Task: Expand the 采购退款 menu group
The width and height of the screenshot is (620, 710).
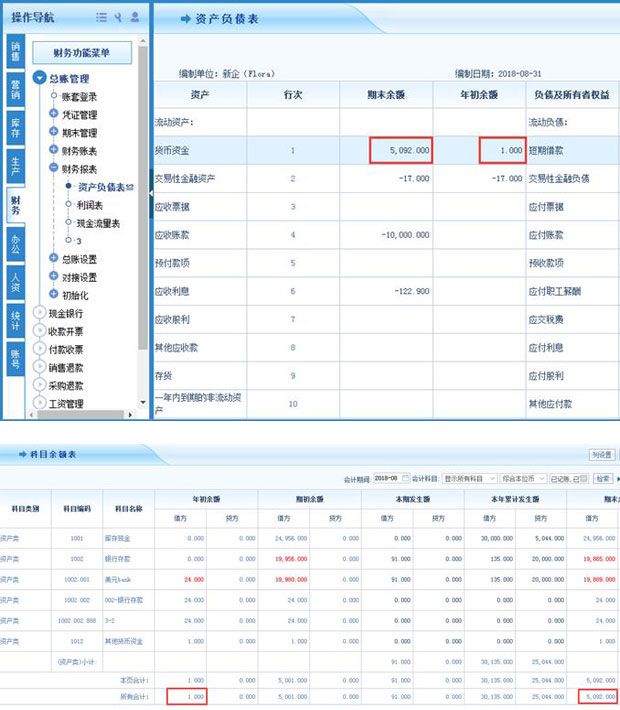Action: point(39,385)
